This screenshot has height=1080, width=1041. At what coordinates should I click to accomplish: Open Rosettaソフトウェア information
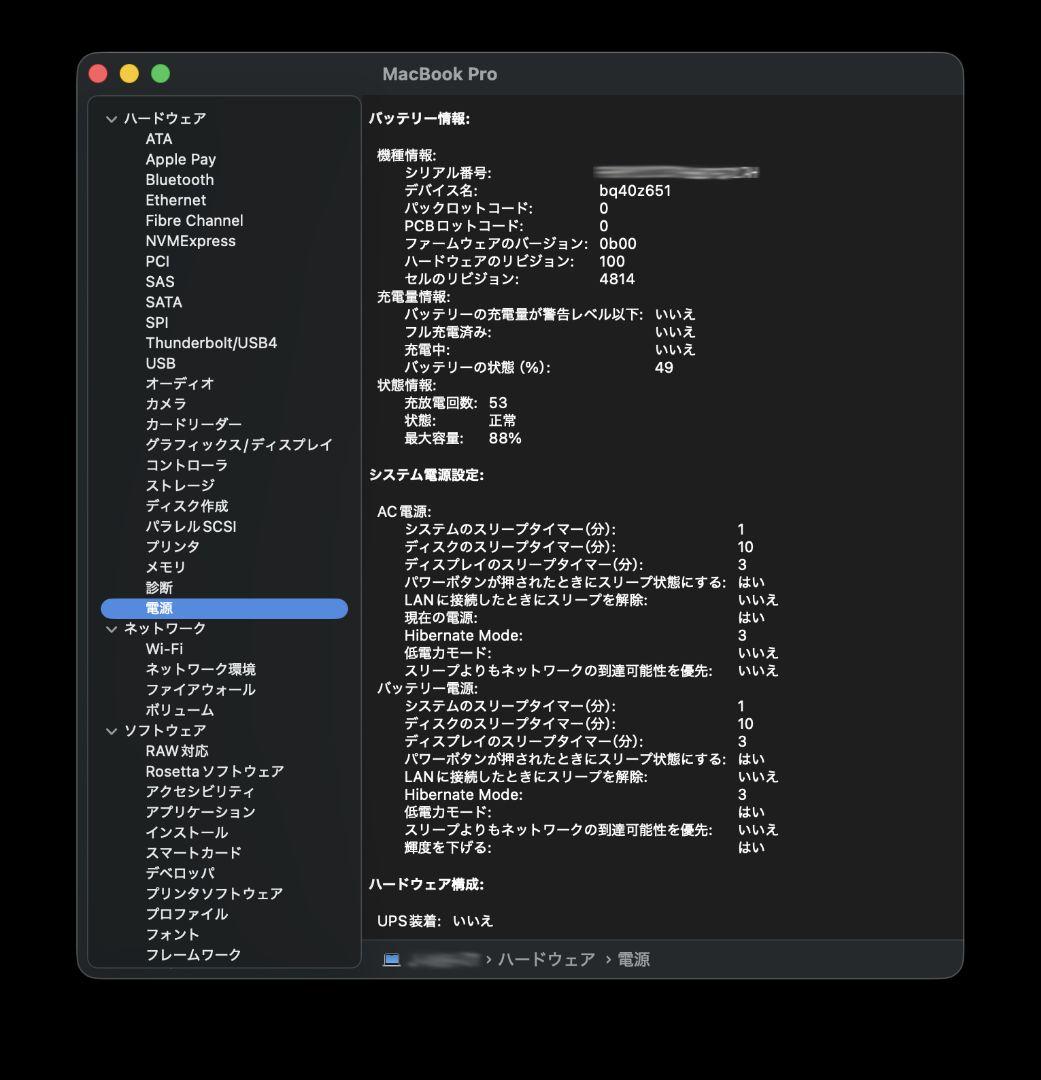(x=208, y=771)
